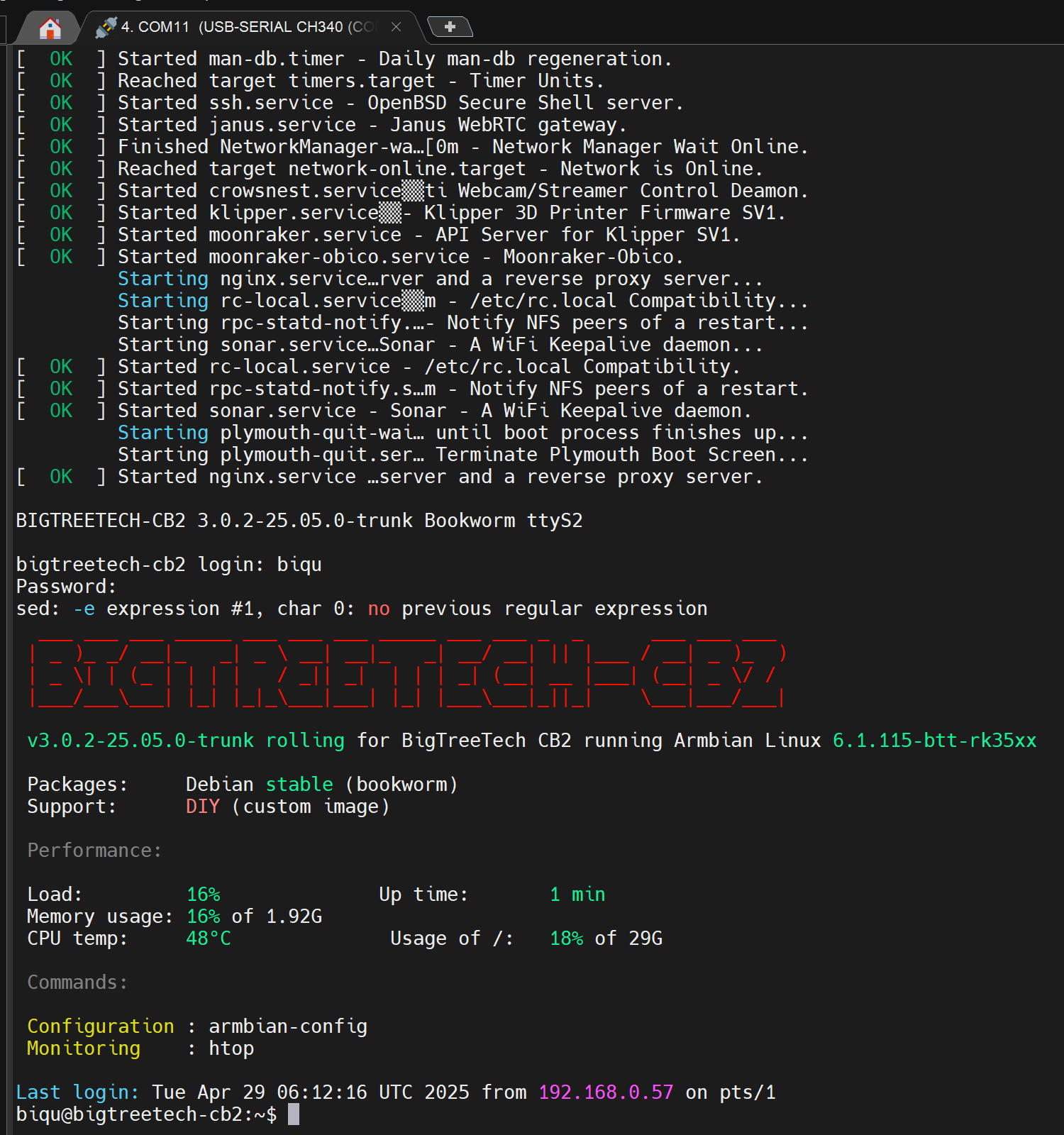The height and width of the screenshot is (1135, 1064).
Task: Select the COM11 USB-SERIAL CH340 tab
Action: tap(248, 27)
